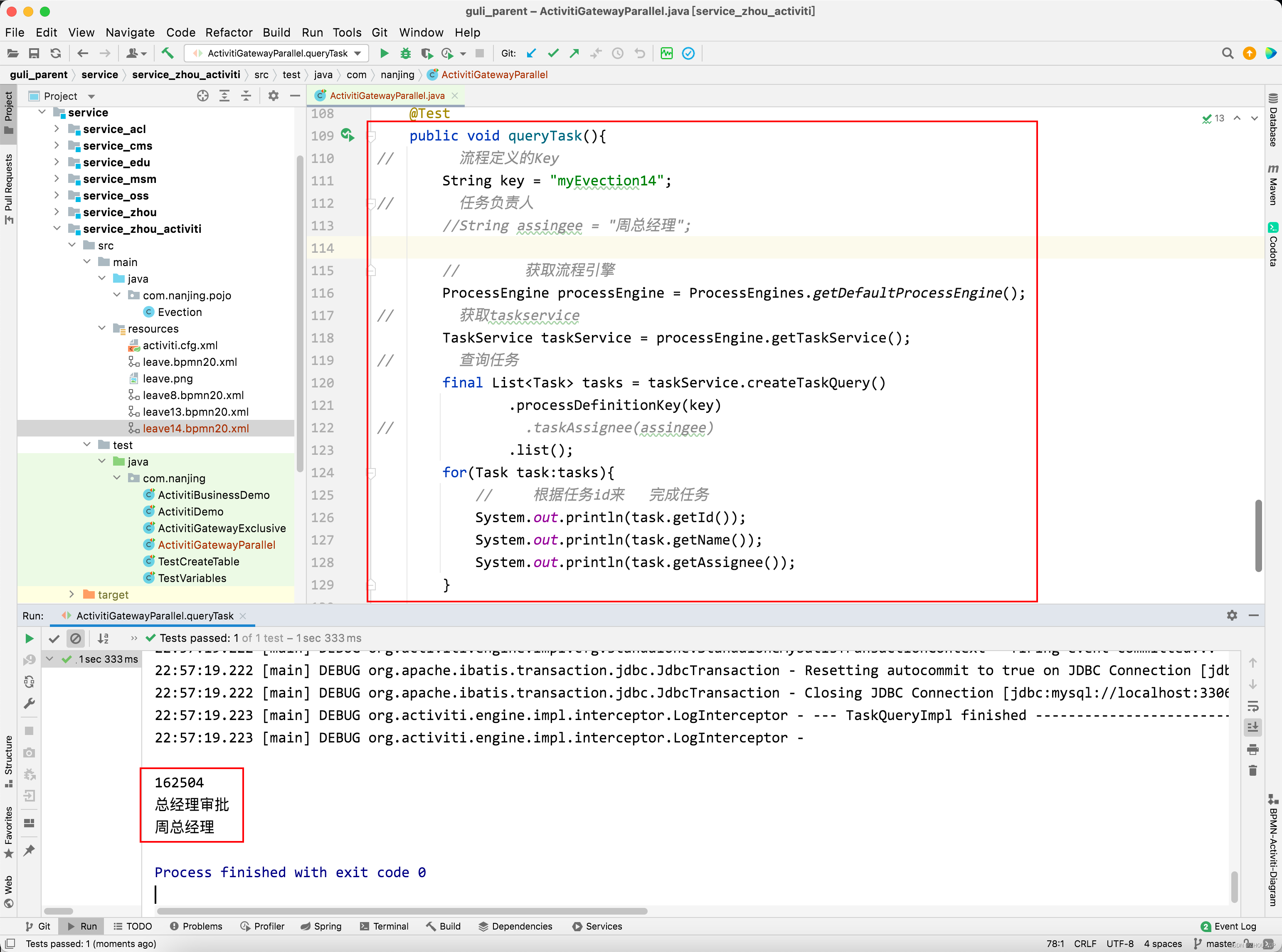Click run test gutter icon at line 109

347,135
